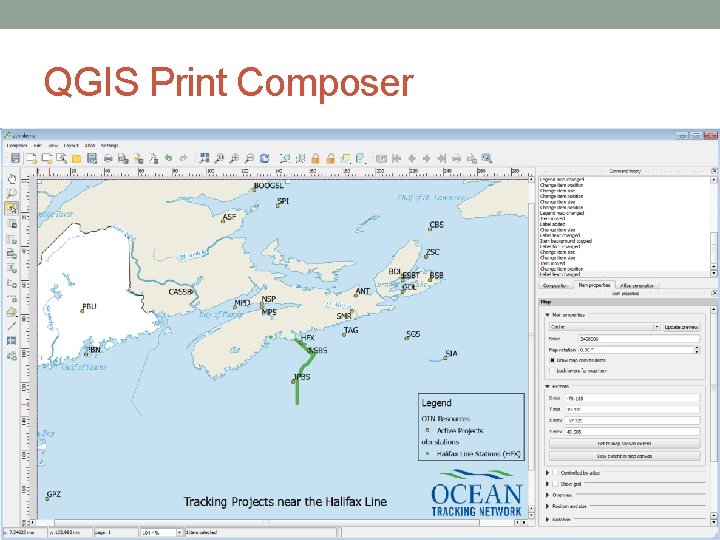Image resolution: width=720 pixels, height=540 pixels.
Task: Click the green Undo arrow icon
Action: pos(169,158)
